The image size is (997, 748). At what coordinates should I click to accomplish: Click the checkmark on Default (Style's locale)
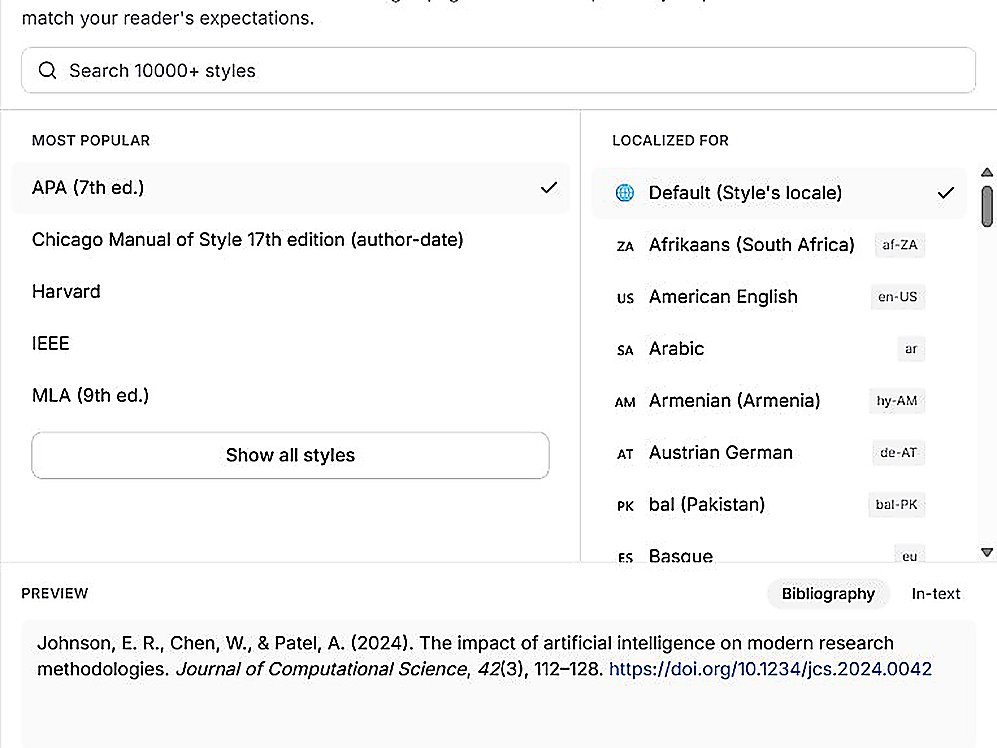click(946, 192)
